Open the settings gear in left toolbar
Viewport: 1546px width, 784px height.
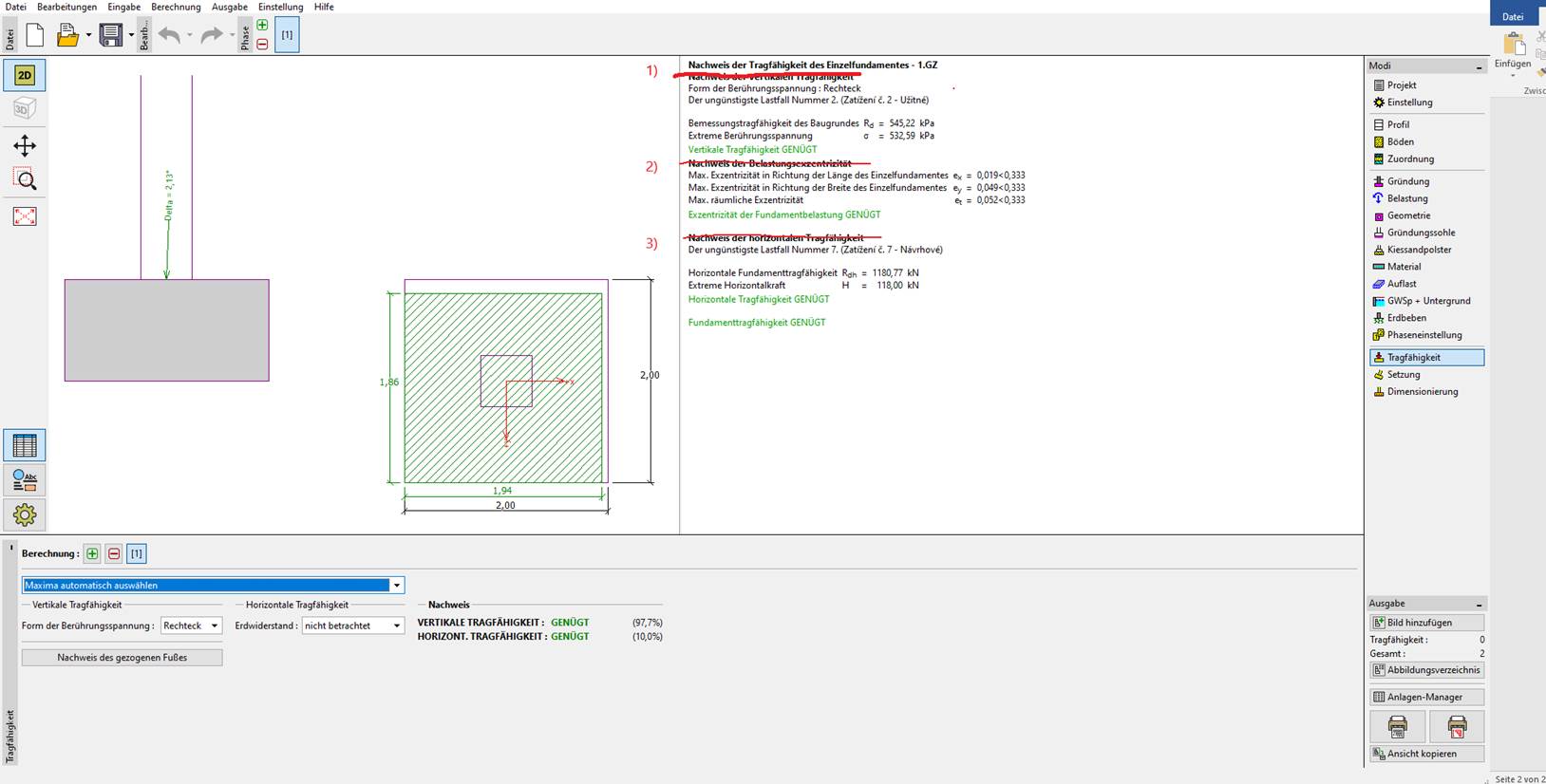click(x=25, y=514)
